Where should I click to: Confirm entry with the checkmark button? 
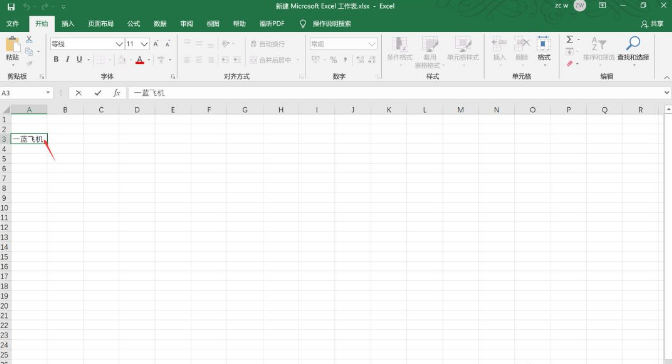pos(98,93)
